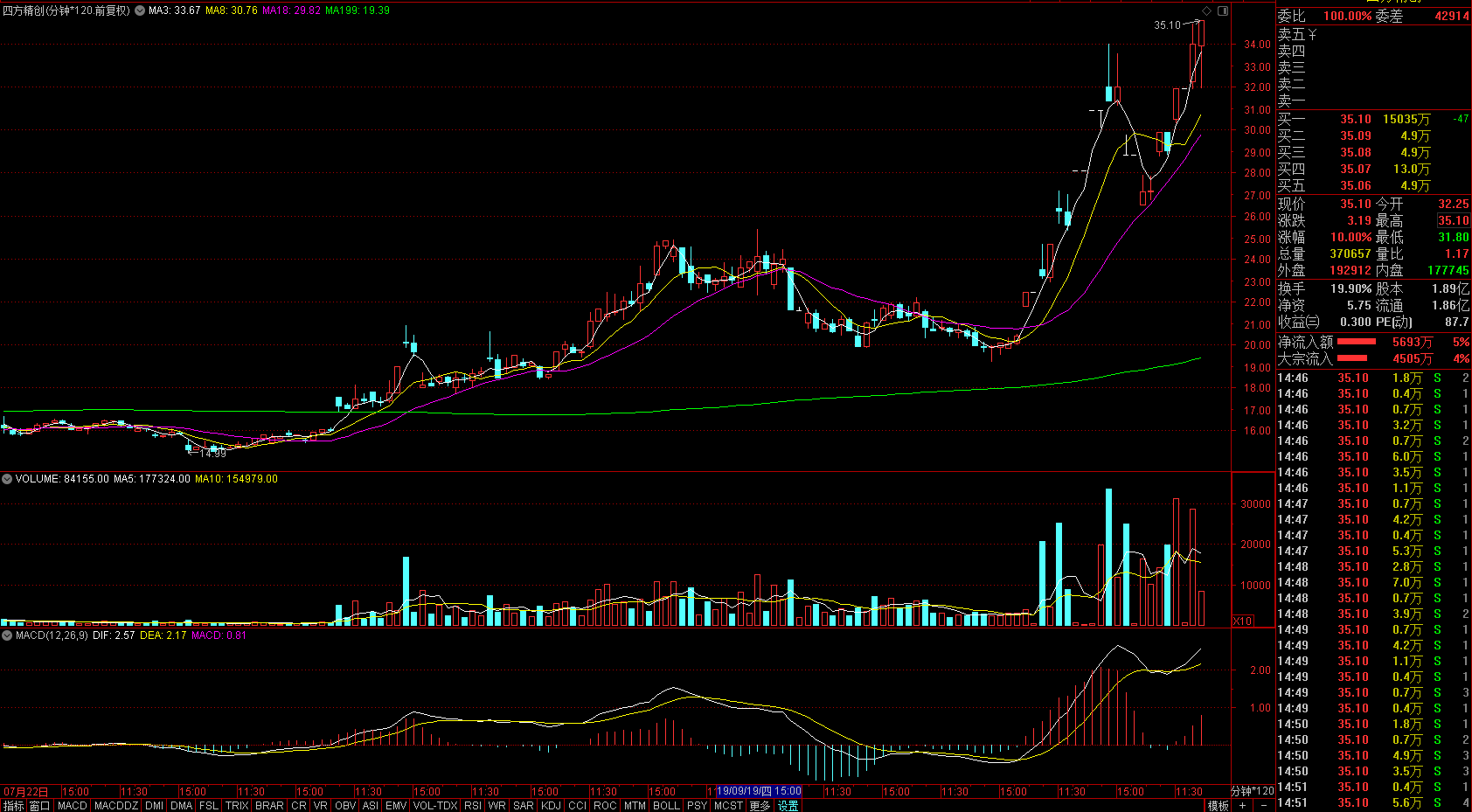
Task: Select the ASI indicator tab
Action: click(371, 806)
